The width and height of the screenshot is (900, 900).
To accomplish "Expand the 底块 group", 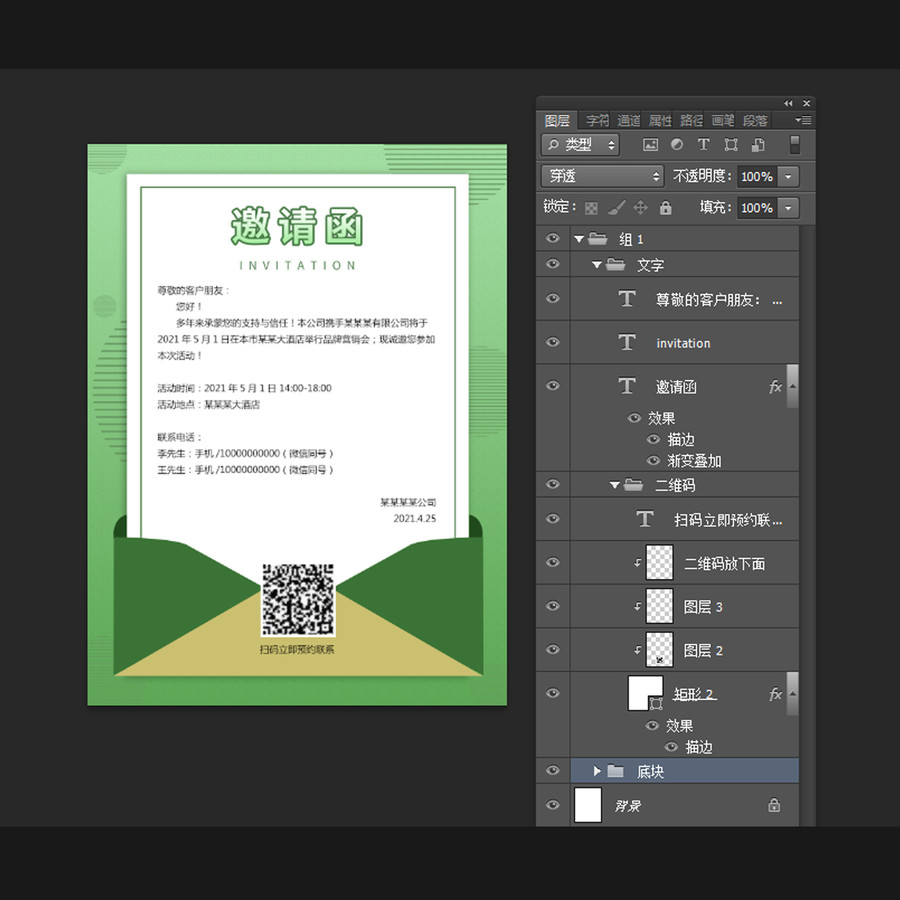I will (x=597, y=771).
